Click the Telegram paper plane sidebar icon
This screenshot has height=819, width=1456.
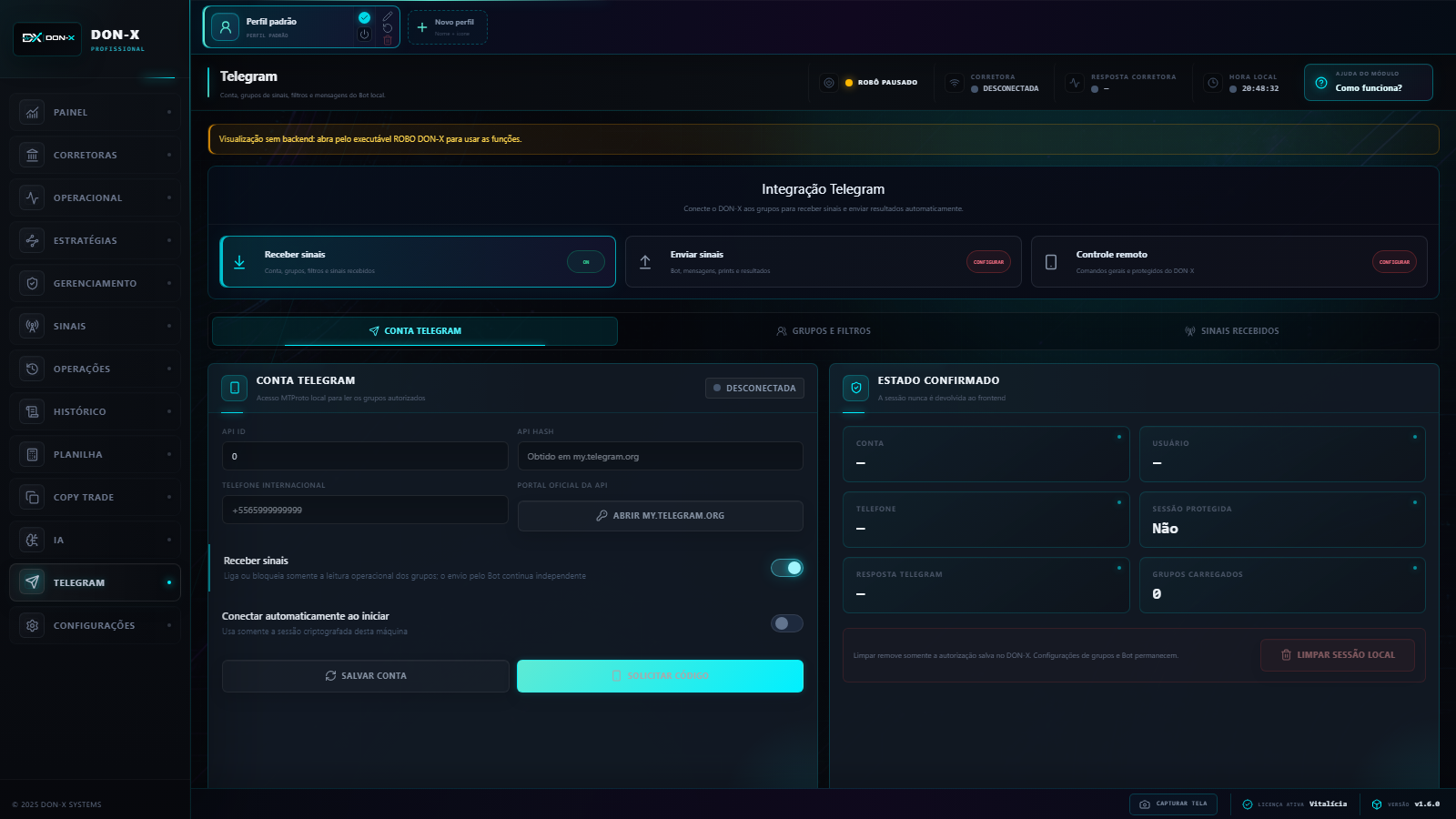point(32,582)
